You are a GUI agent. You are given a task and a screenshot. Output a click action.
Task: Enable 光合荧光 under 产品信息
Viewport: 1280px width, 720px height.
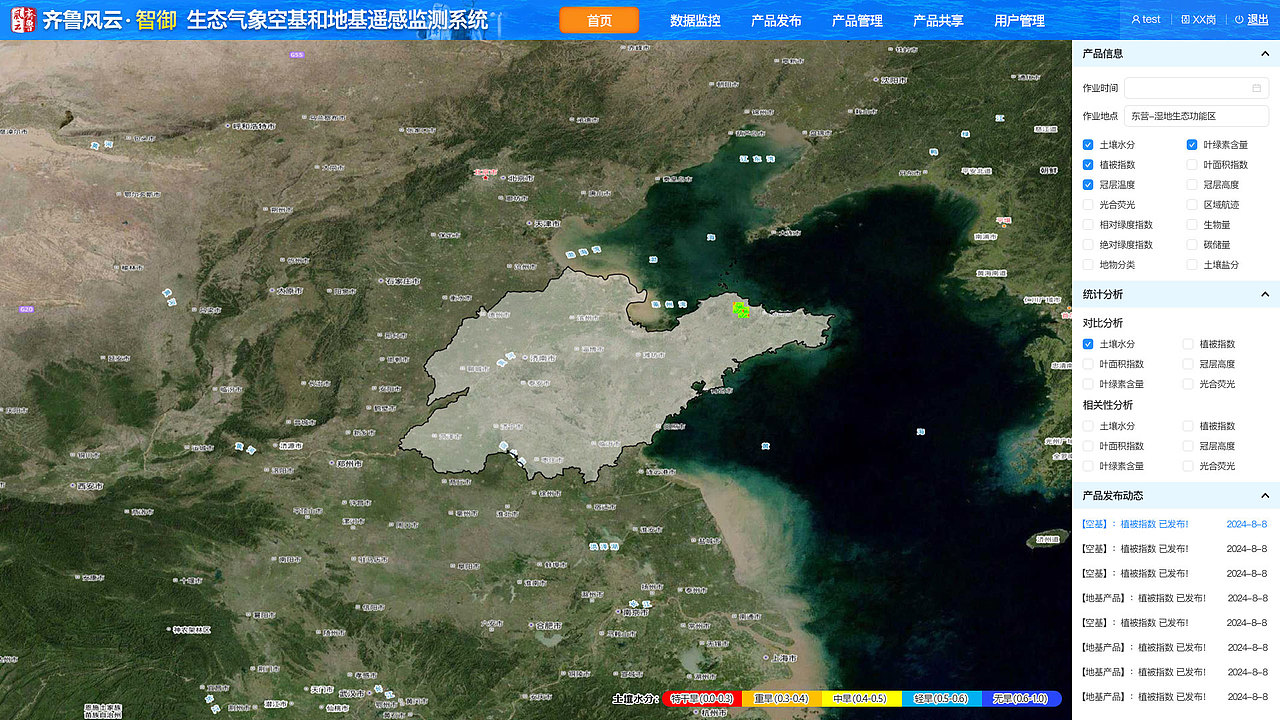click(x=1088, y=205)
